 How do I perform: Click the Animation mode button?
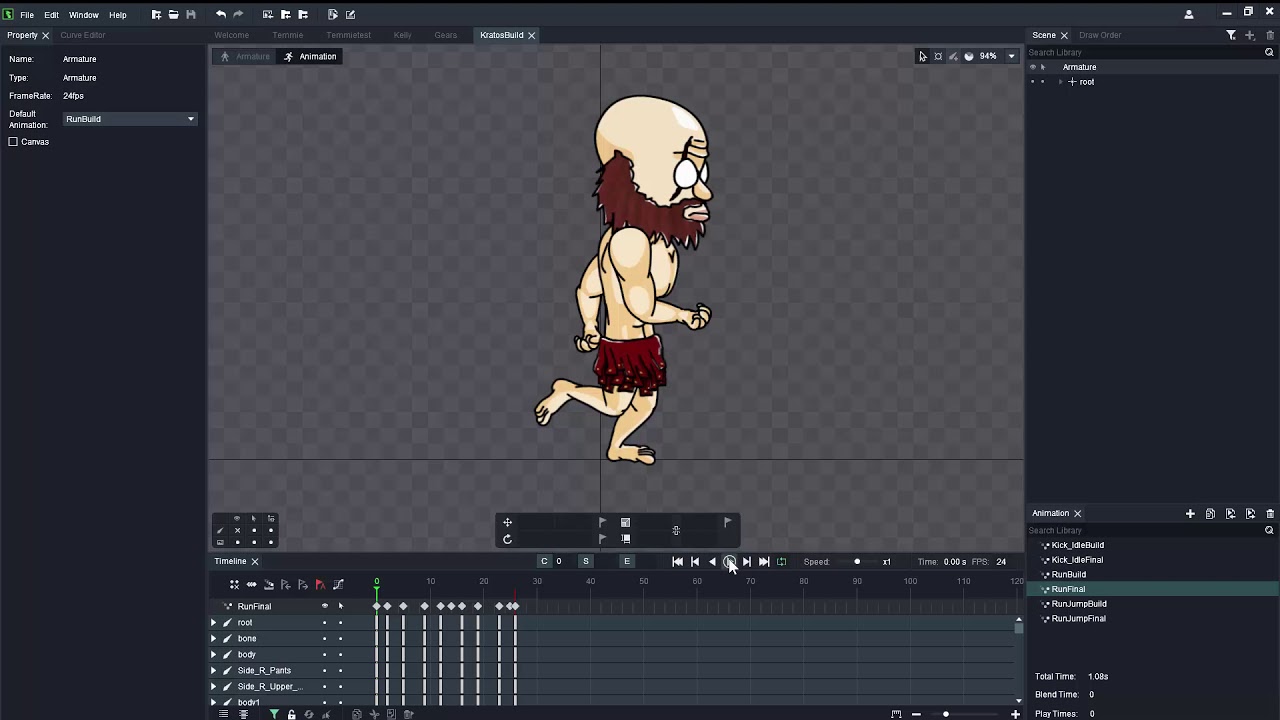[310, 57]
